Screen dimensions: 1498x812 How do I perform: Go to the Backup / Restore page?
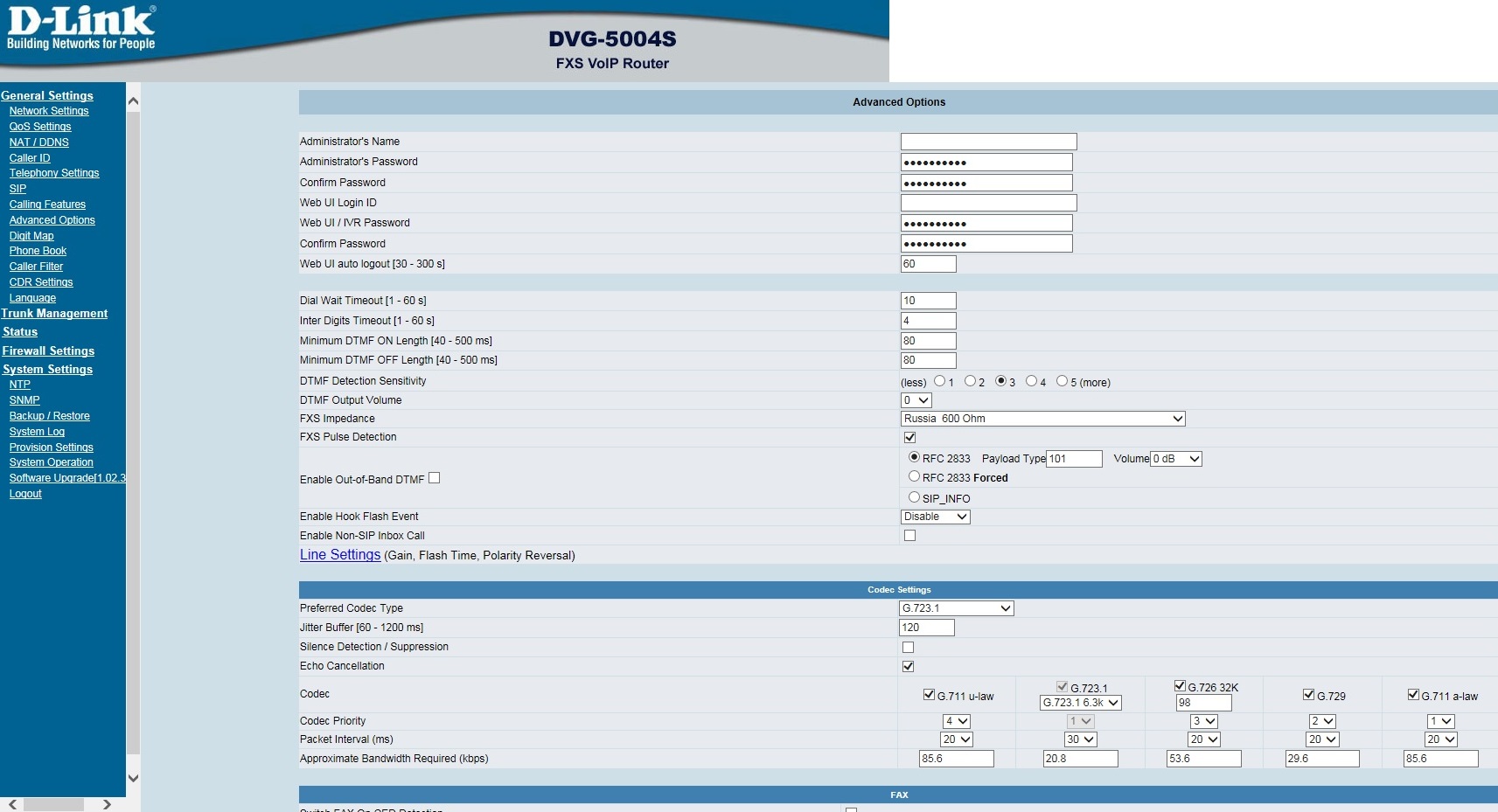49,416
